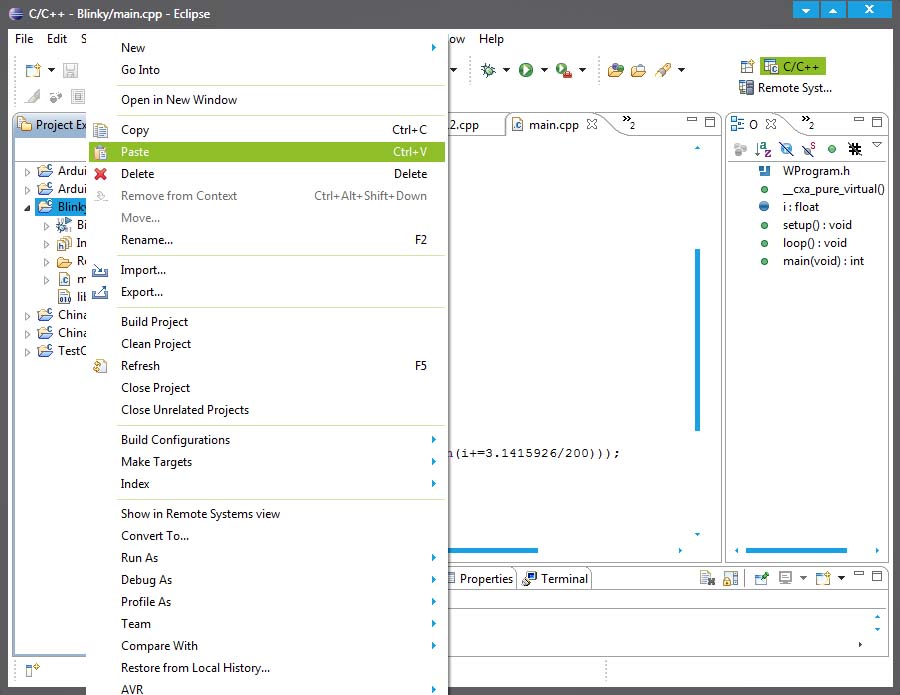The width and height of the screenshot is (900, 695).
Task: Click Import... in context menu
Action: coord(267,270)
